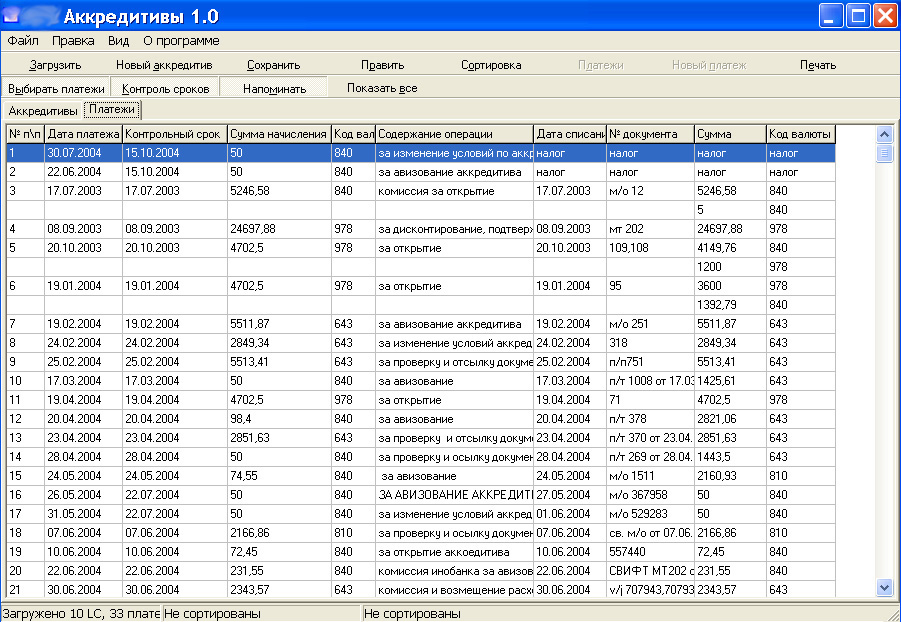Screen dimensions: 901x622
Task: Switch to the Аккредитивы tab
Action: (43, 111)
